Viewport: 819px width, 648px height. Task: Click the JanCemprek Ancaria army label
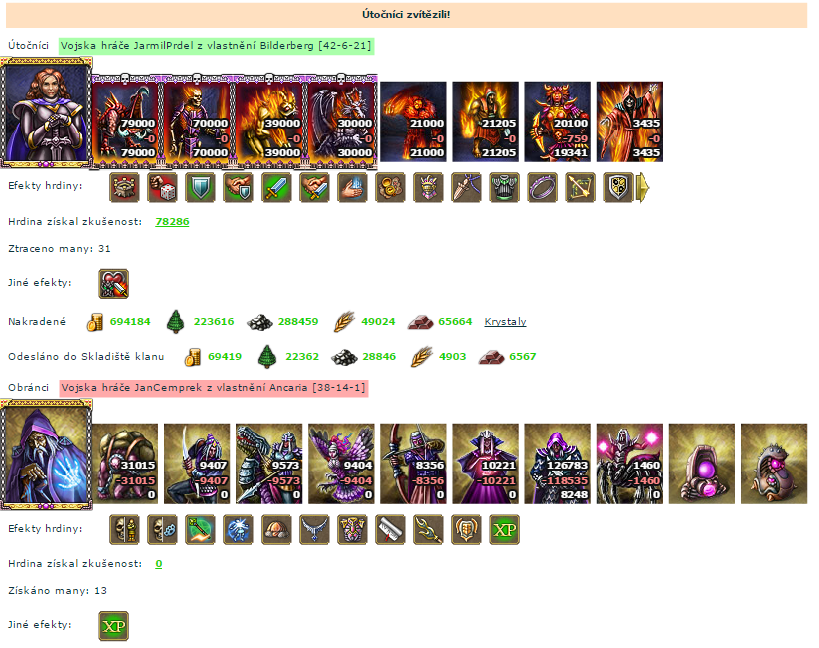(x=214, y=388)
